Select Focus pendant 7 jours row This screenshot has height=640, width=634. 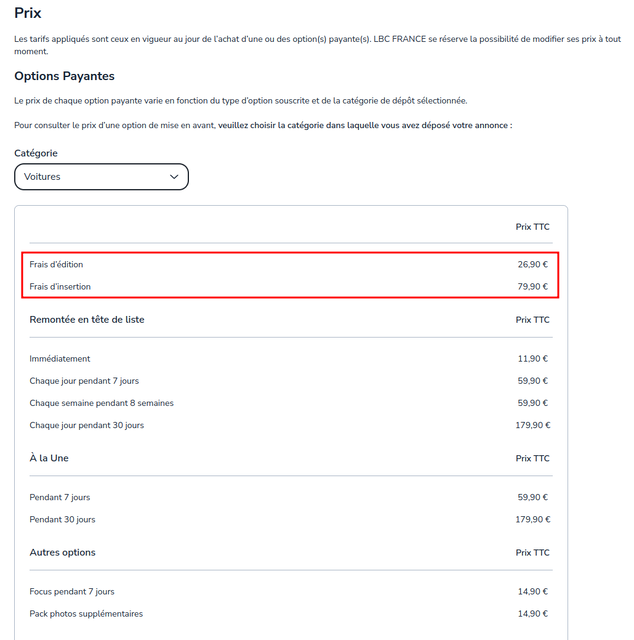(x=291, y=591)
